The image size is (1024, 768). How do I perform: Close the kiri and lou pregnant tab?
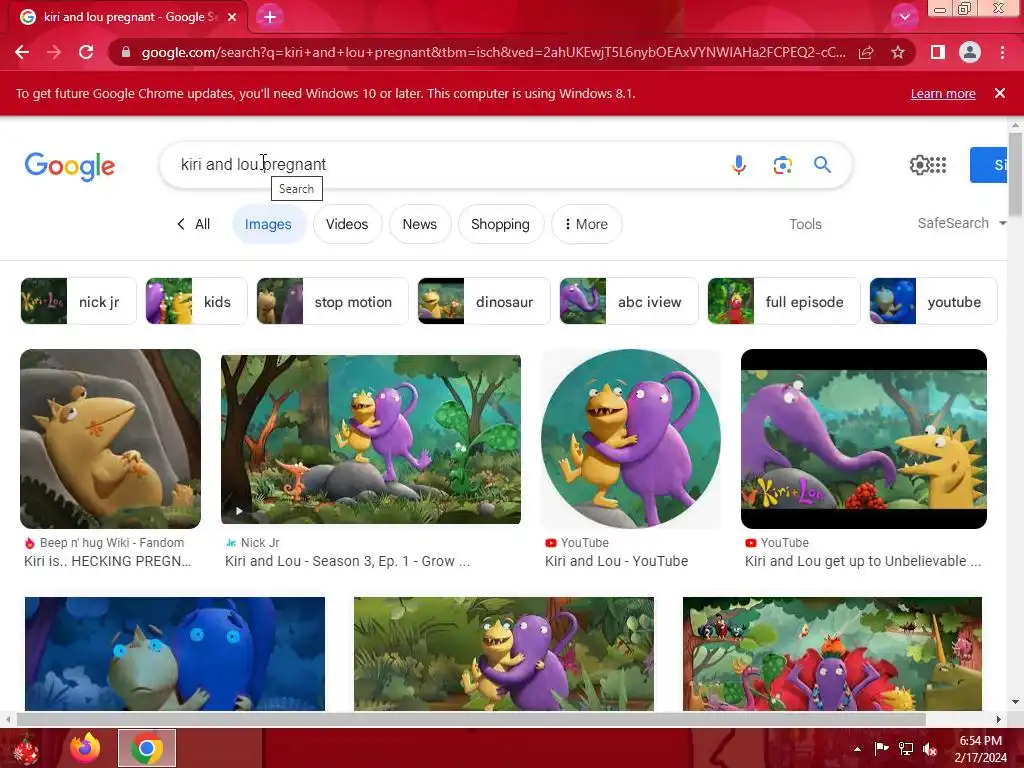click(232, 17)
